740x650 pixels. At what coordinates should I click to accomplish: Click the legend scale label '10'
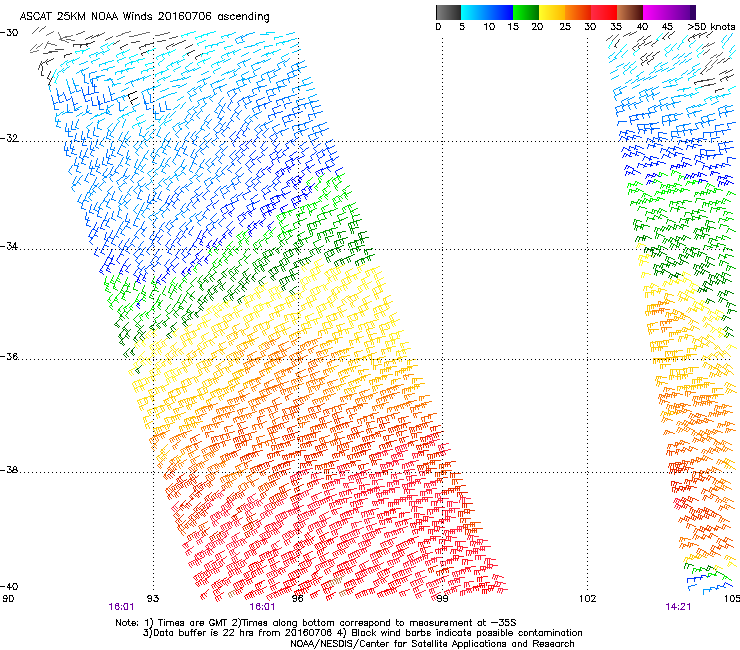[x=489, y=27]
